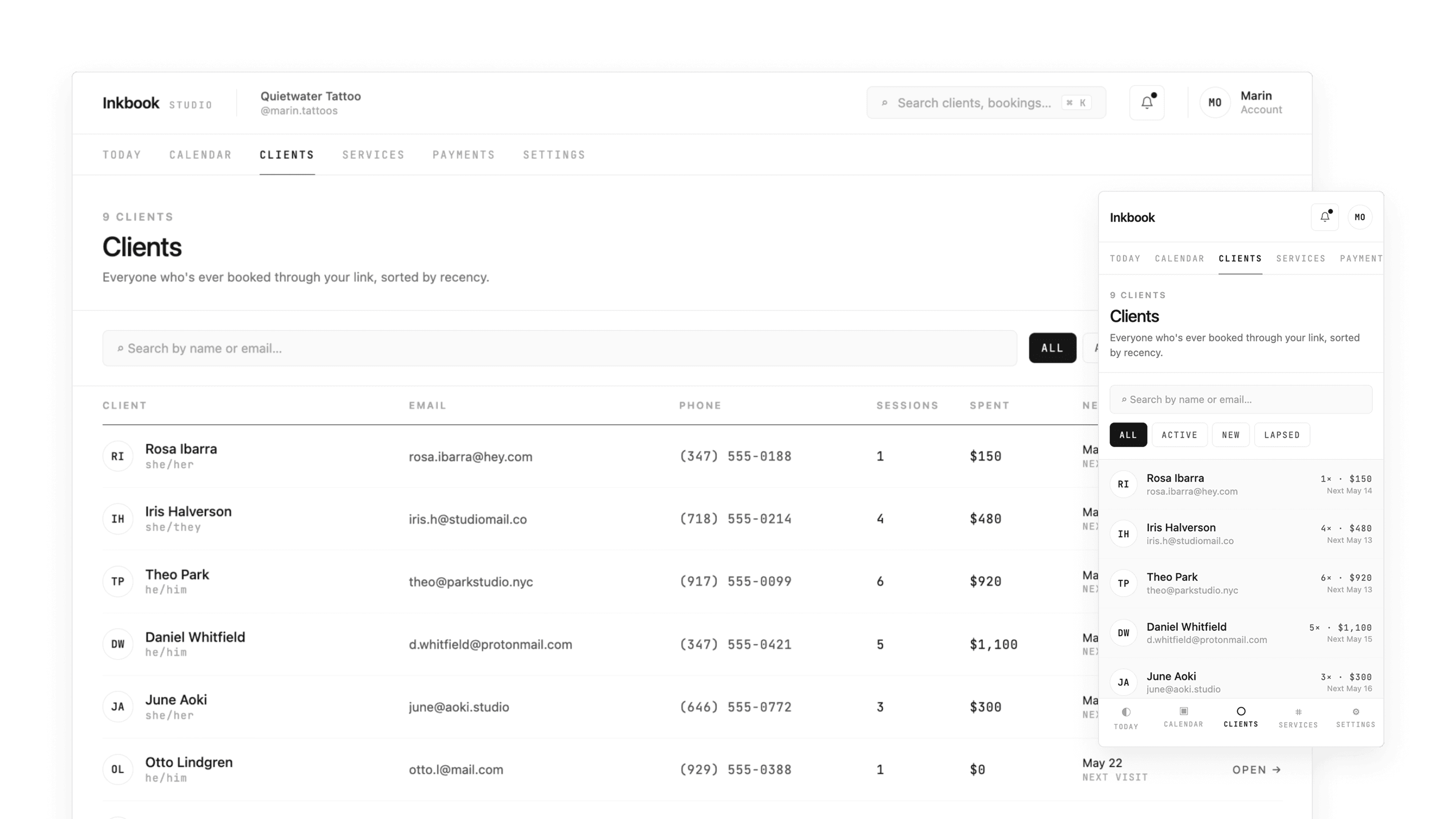Viewport: 1456px width, 819px height.
Task: Select the CLIENTS tab in desktop nav
Action: coord(287,155)
